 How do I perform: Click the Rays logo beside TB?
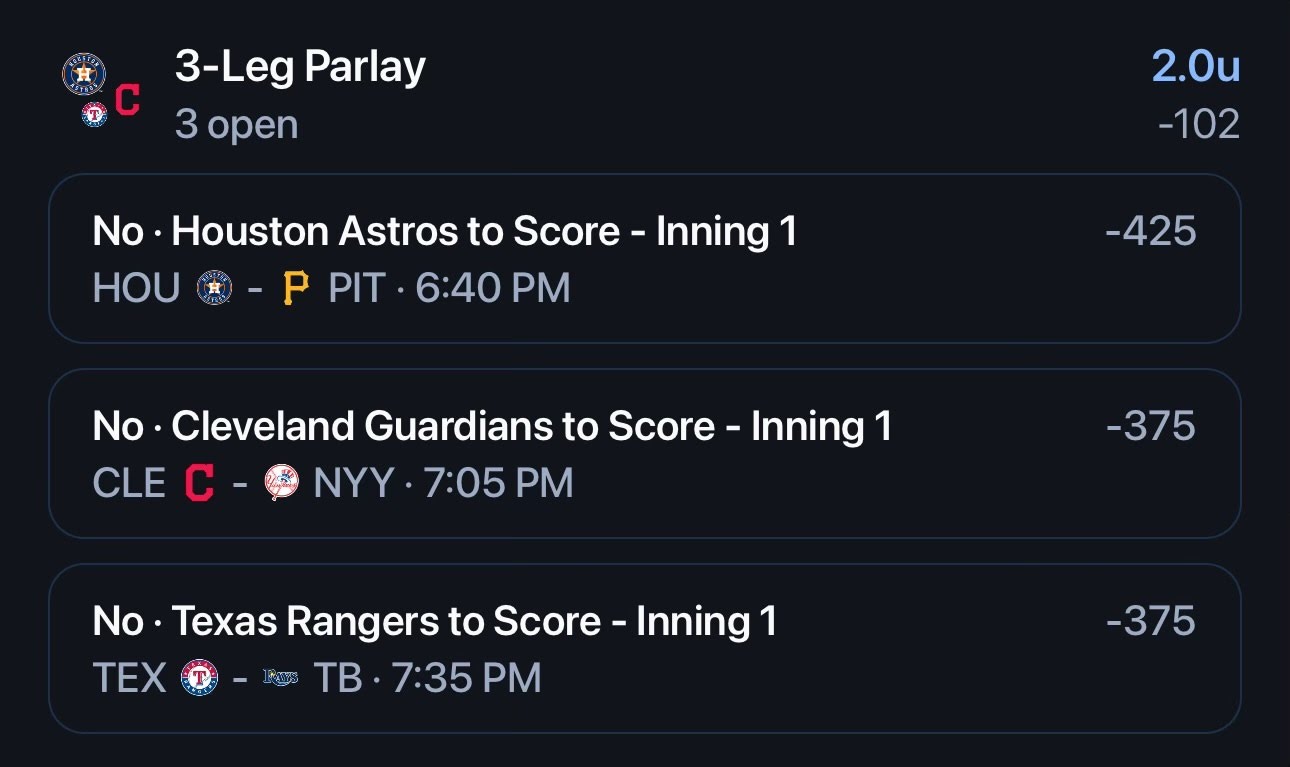coord(281,678)
